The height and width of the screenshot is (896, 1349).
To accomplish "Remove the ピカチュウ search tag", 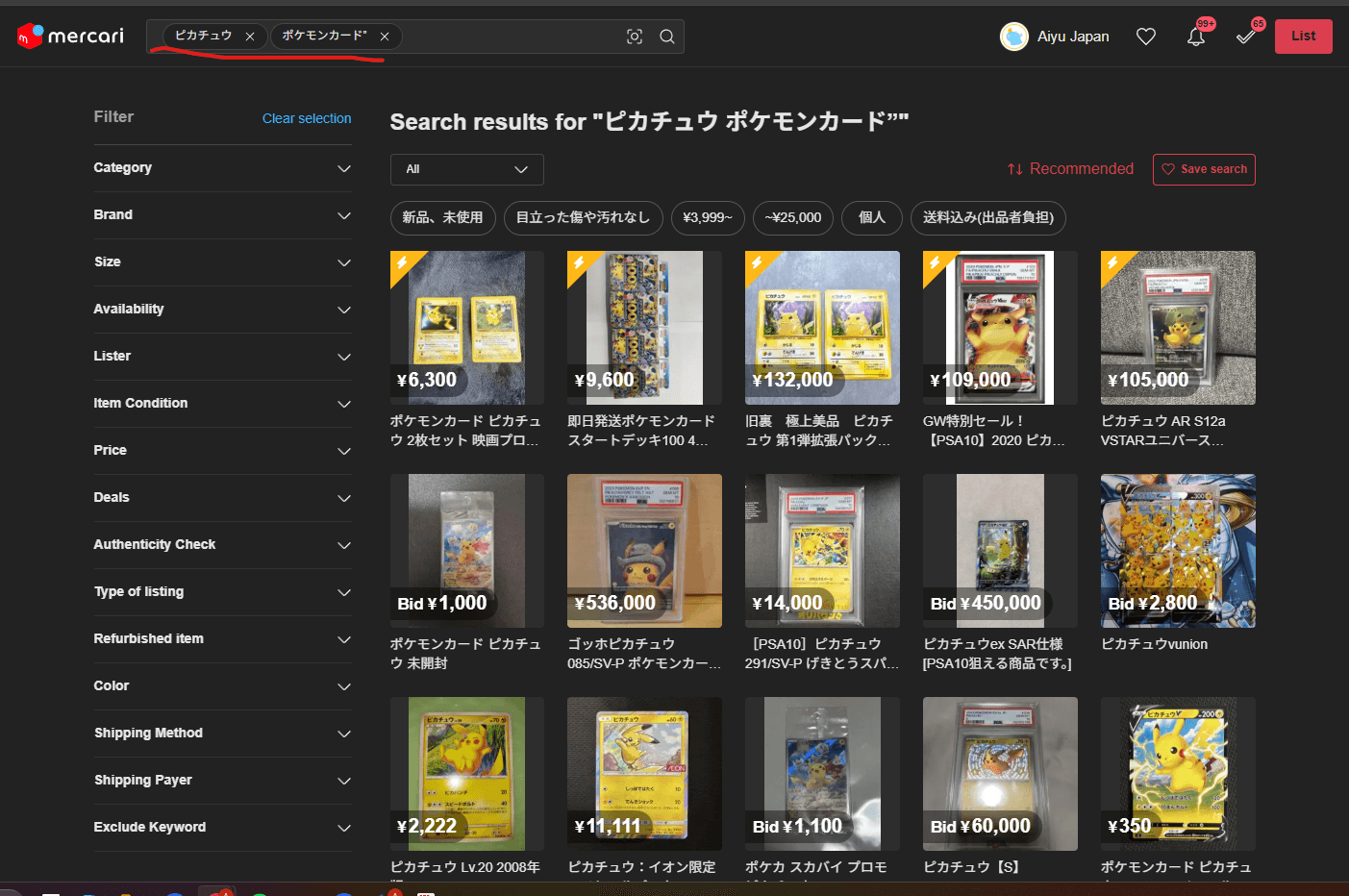I will pyautogui.click(x=250, y=37).
